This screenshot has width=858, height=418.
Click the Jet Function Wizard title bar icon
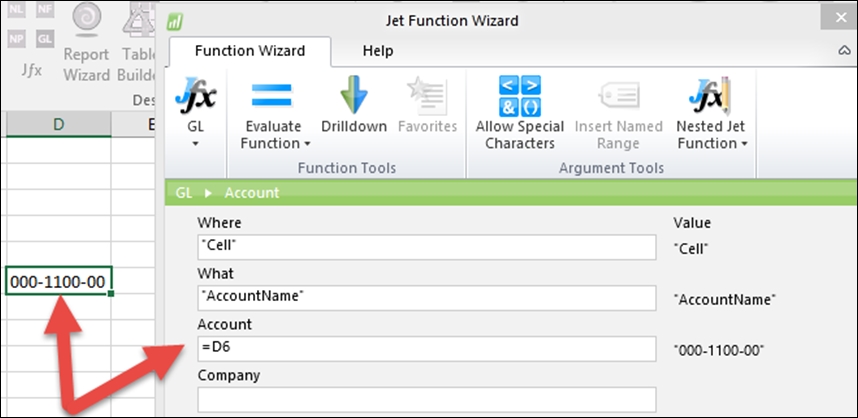point(175,22)
